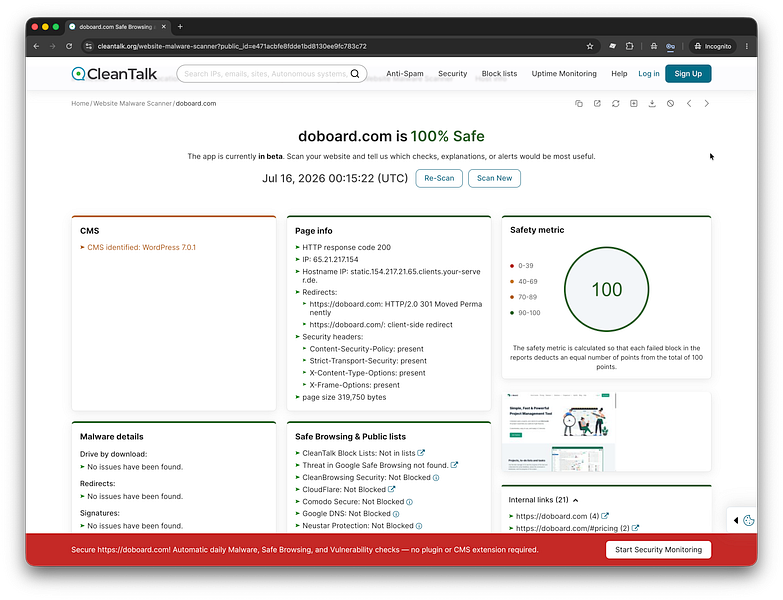783x600 pixels.
Task: Expand cookie side panel arrow
Action: click(736, 520)
